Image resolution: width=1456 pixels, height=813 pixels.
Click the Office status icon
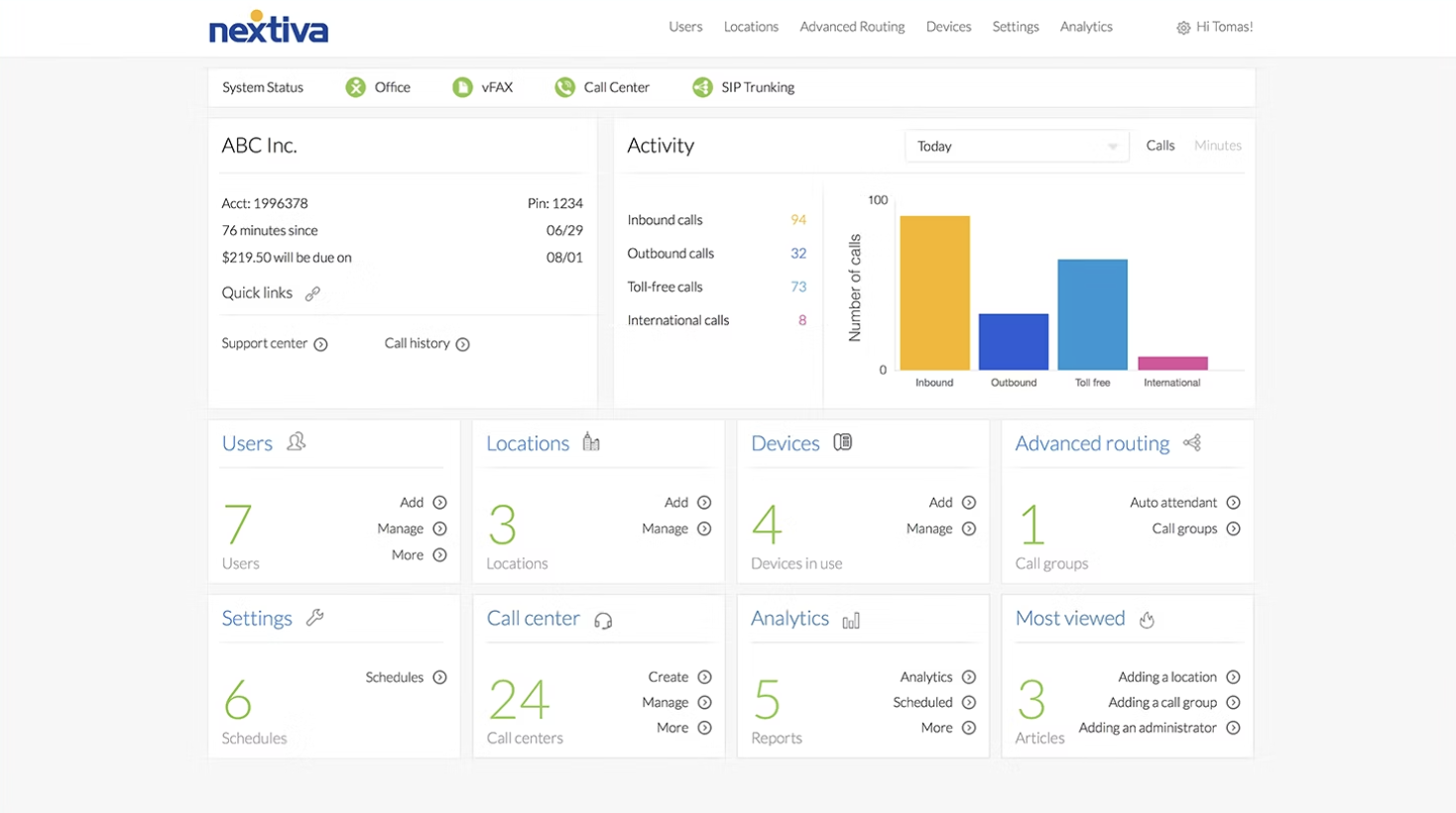(x=355, y=87)
